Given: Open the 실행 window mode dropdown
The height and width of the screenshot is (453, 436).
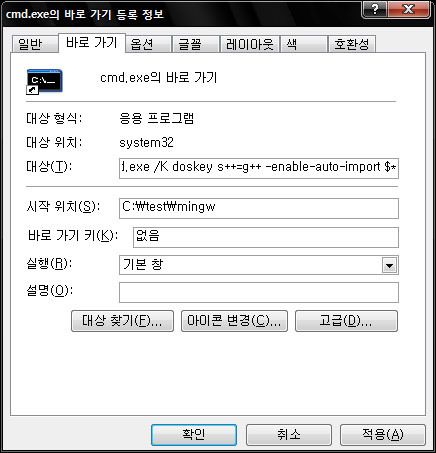Looking at the screenshot, I should (390, 265).
